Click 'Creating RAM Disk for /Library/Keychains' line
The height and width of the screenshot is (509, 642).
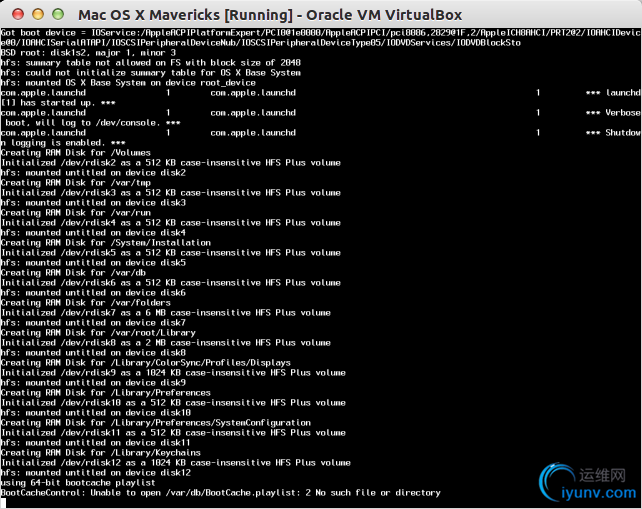[101, 453]
